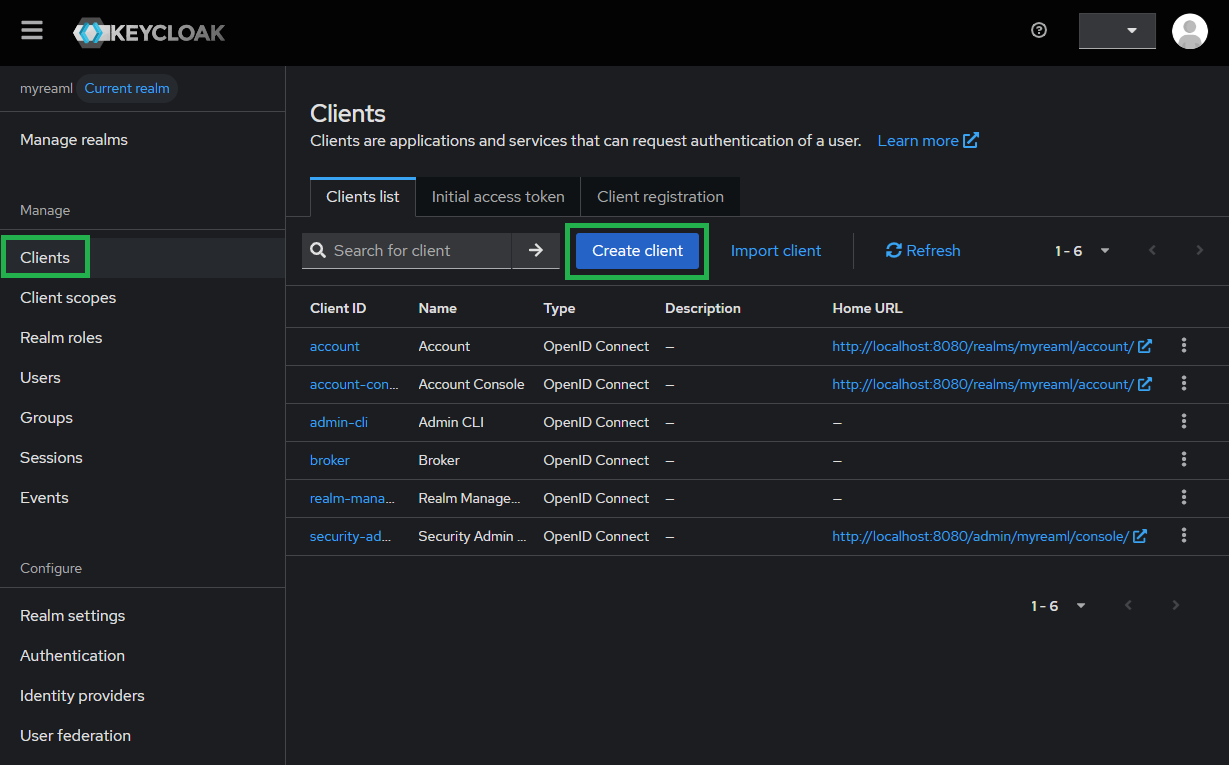
Task: Click the Keycloak logo
Action: [150, 32]
